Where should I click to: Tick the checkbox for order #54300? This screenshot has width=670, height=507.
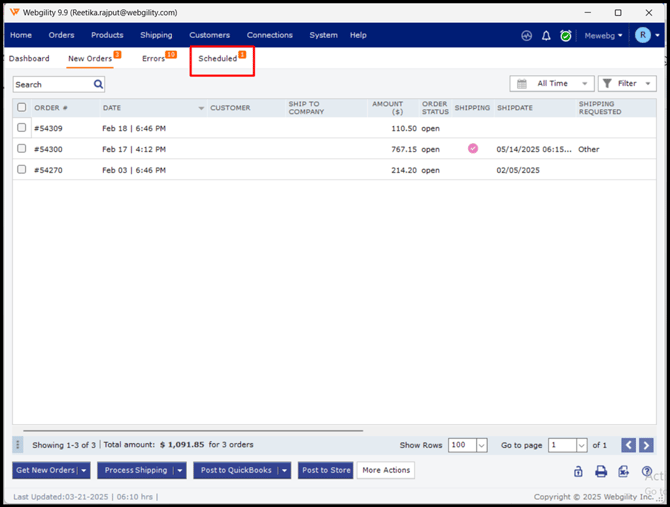(22, 149)
